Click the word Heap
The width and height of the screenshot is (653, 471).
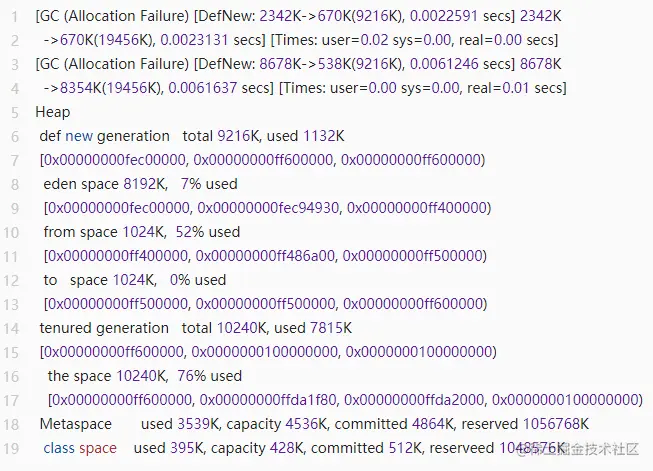[x=53, y=112]
